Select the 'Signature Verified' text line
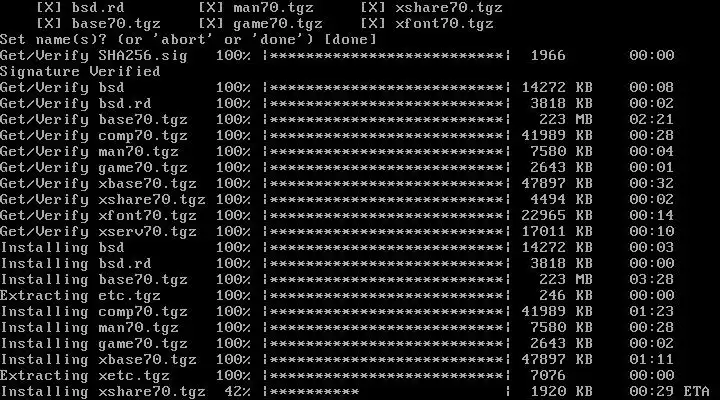720x400 pixels. 80,72
